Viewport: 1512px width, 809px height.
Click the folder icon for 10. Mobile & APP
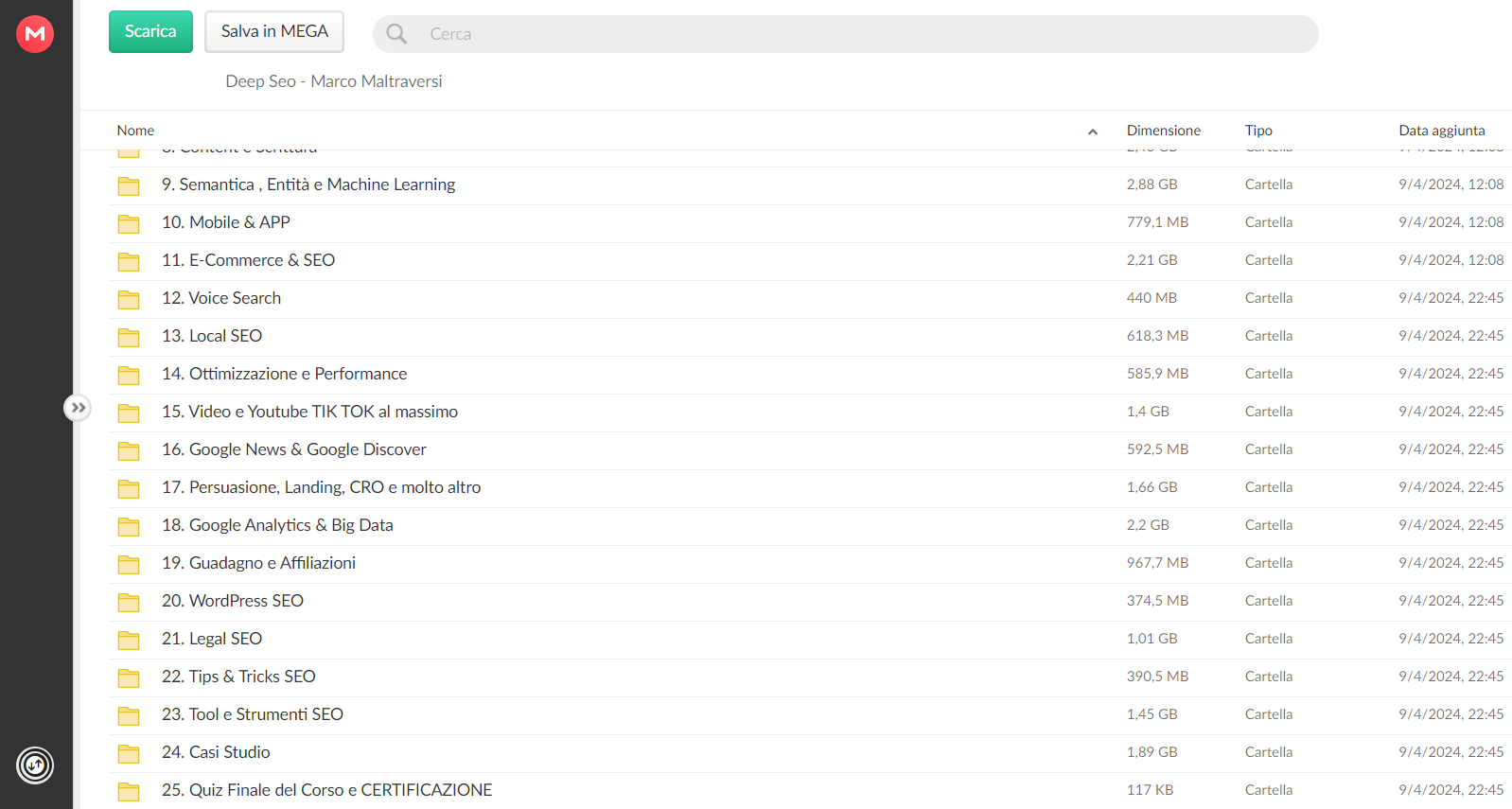tap(129, 223)
